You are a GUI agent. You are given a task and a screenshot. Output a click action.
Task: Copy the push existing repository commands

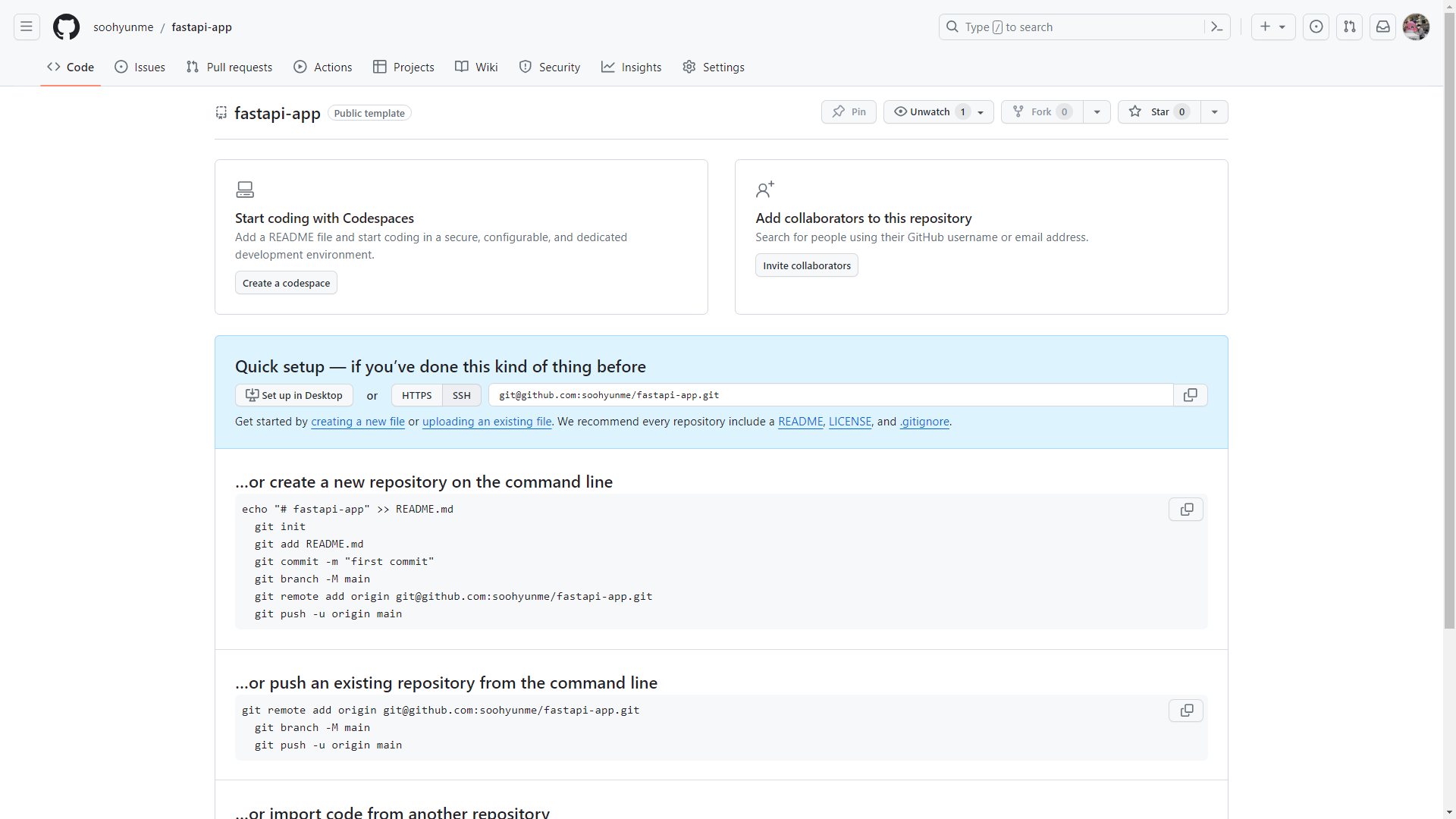click(1186, 711)
